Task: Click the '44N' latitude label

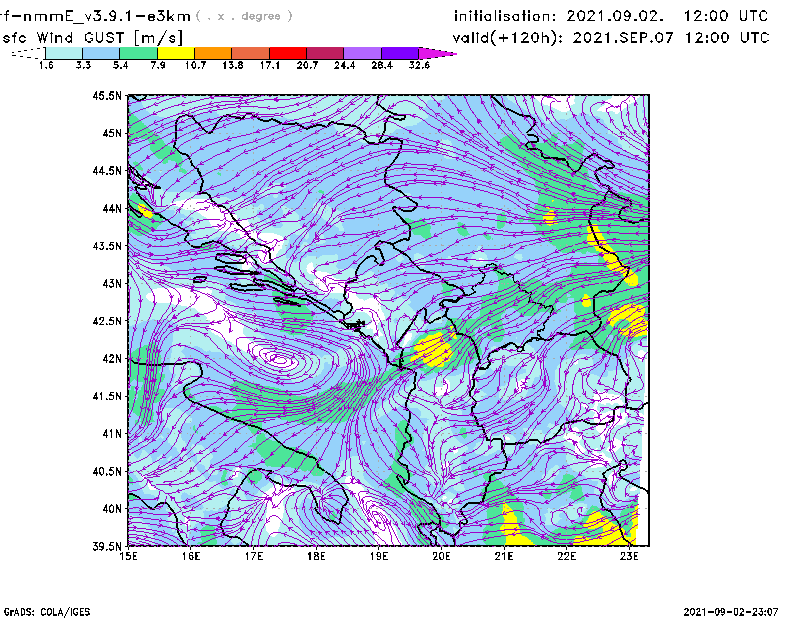Action: pos(112,208)
